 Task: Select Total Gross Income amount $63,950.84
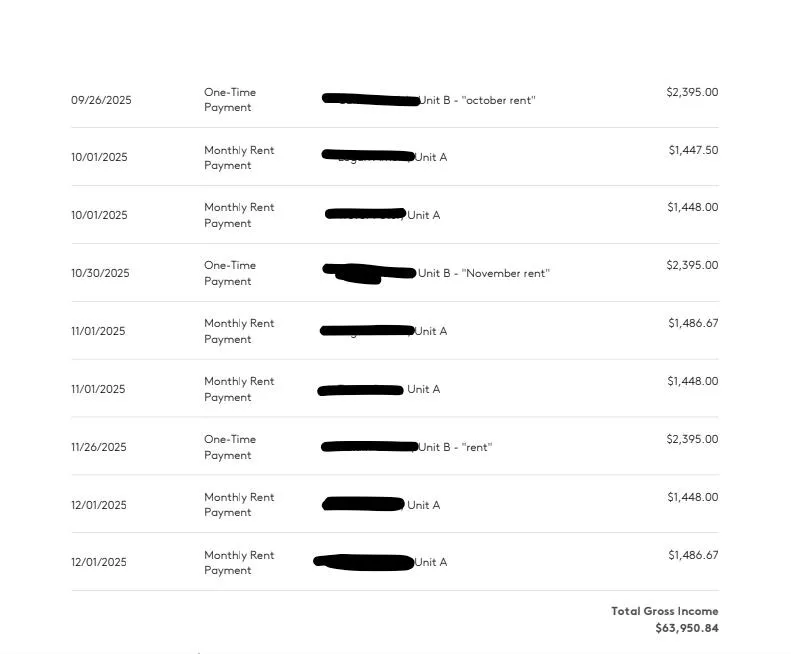[687, 628]
